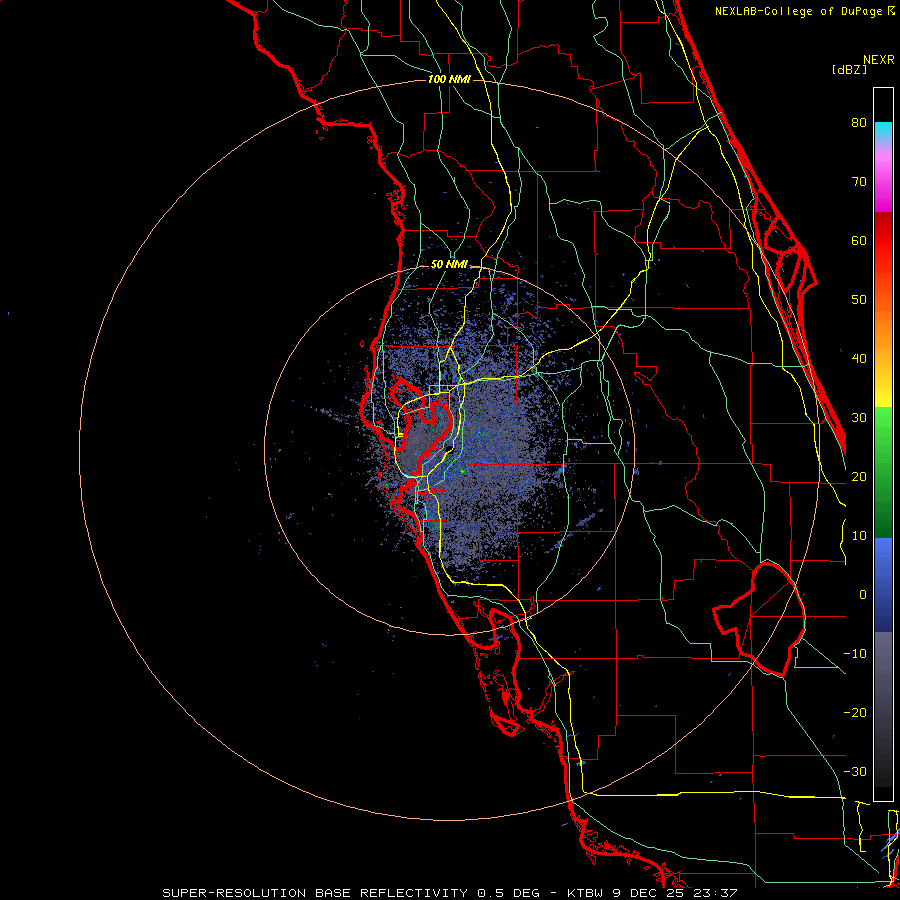
Task: Click the blue segment of the color bar
Action: 883,584
